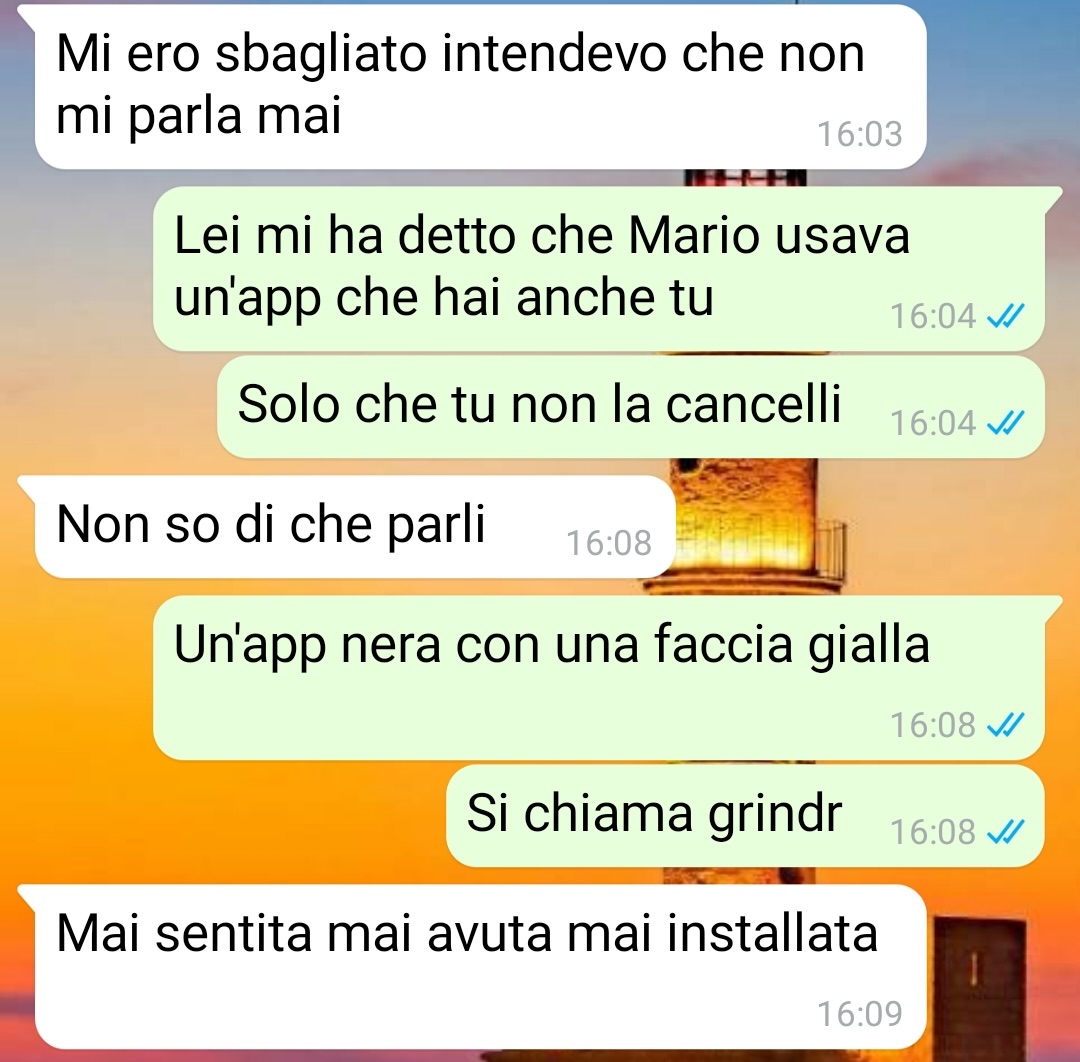Select the 'Mai sentita mai avuta mai installata' message
The image size is (1080, 1062).
tap(480, 967)
